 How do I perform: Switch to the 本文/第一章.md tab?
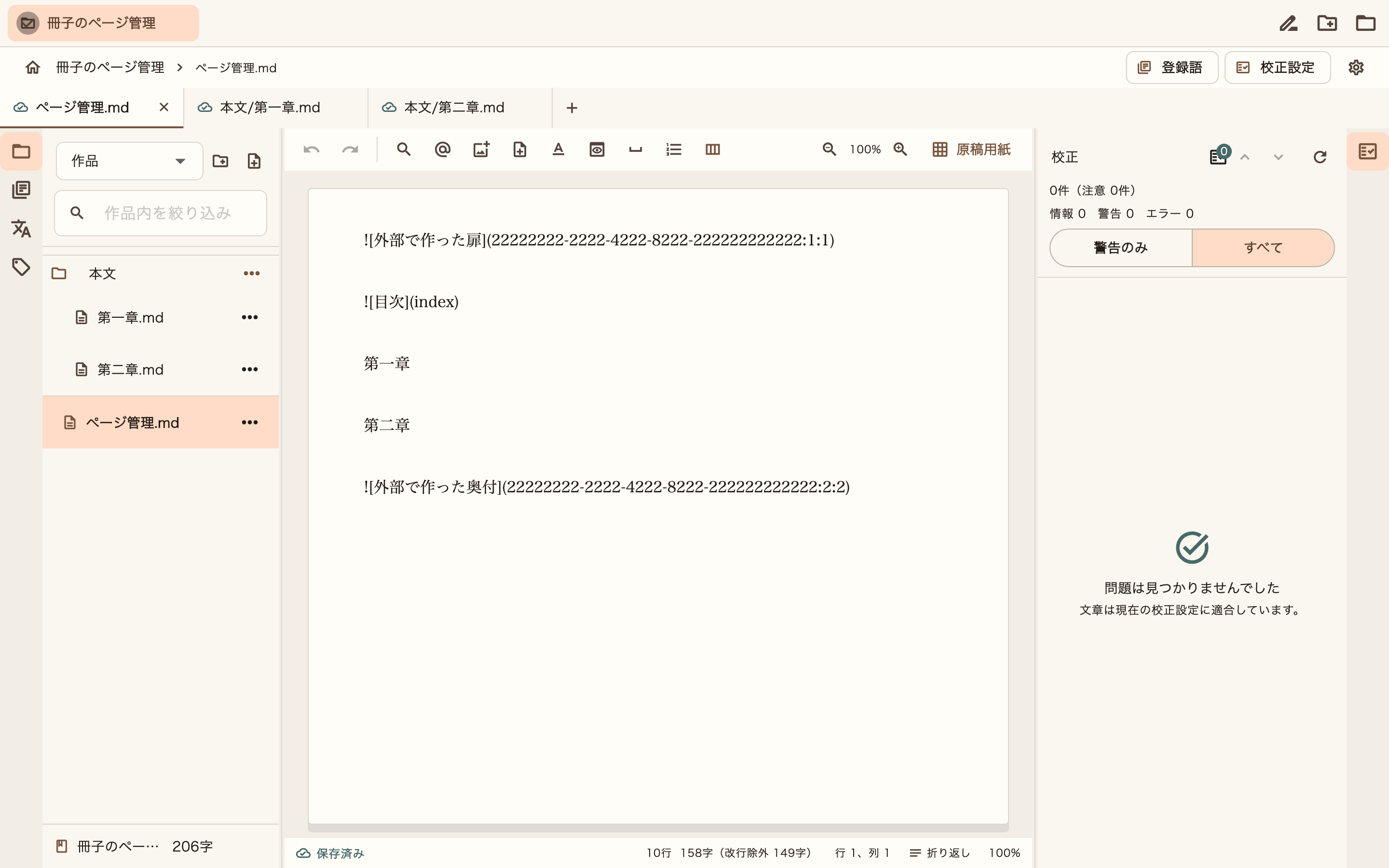click(275, 108)
